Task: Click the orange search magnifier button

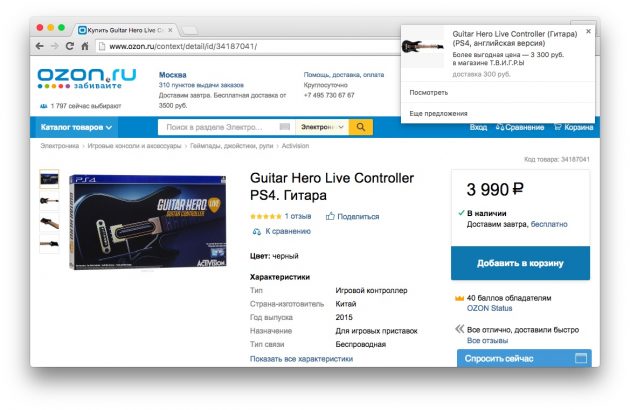Action: point(361,127)
